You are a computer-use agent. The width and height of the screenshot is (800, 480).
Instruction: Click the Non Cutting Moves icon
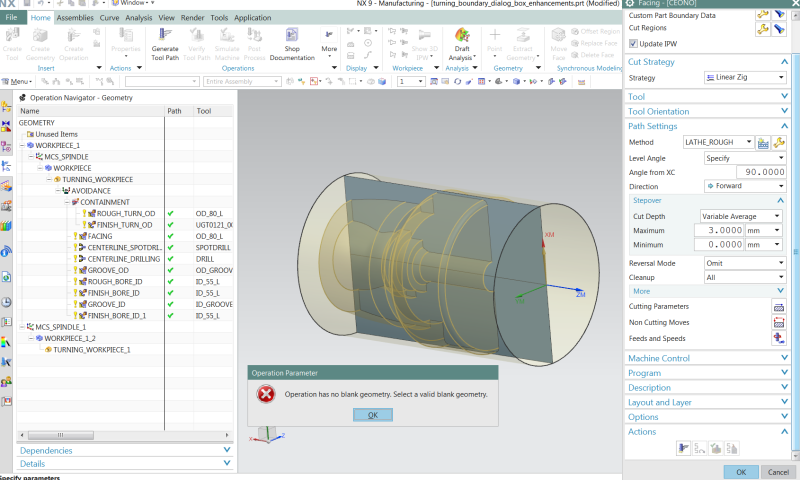tap(779, 322)
